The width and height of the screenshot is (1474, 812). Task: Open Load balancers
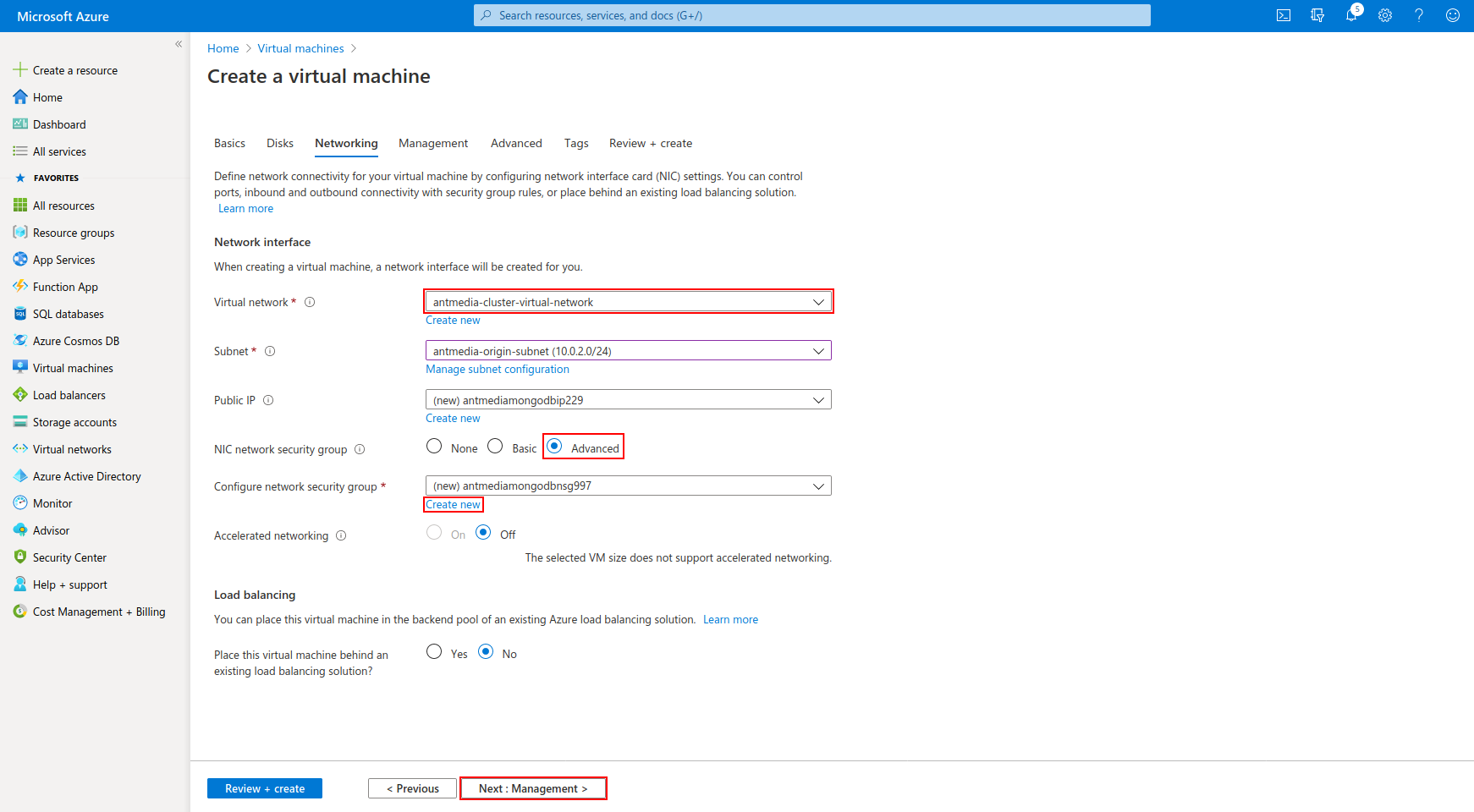point(69,395)
